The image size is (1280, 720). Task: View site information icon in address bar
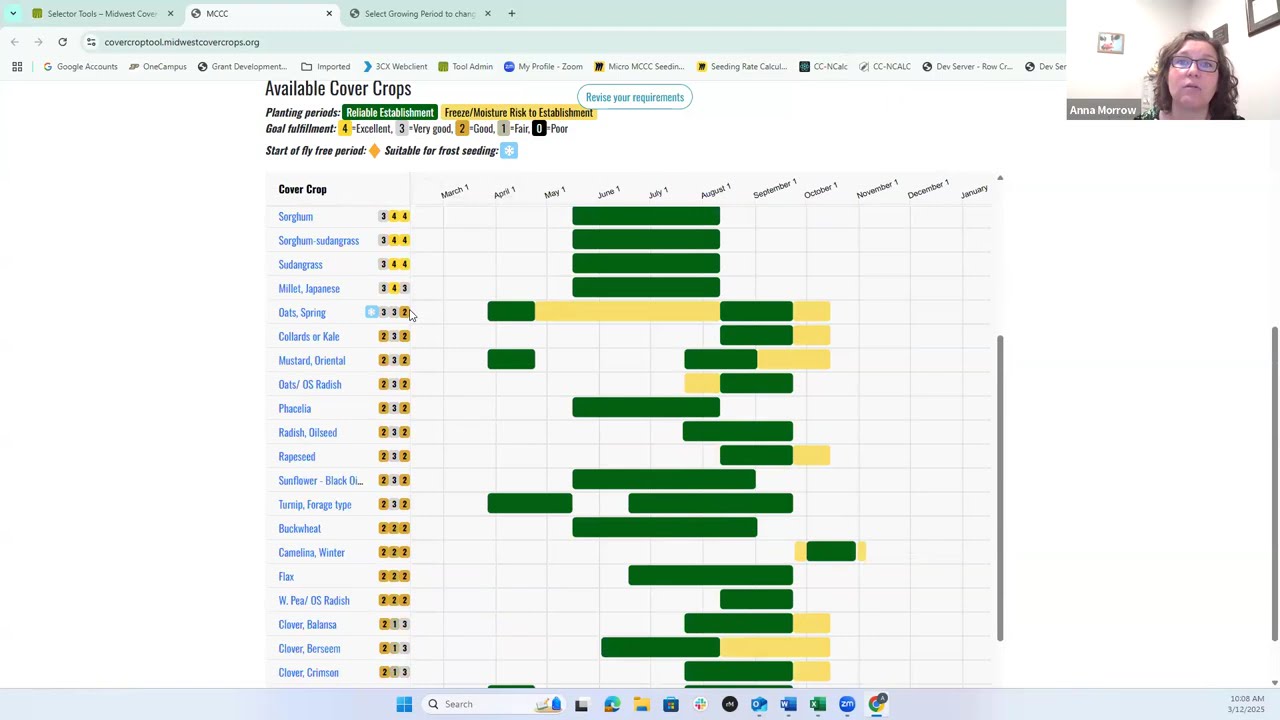pos(91,42)
